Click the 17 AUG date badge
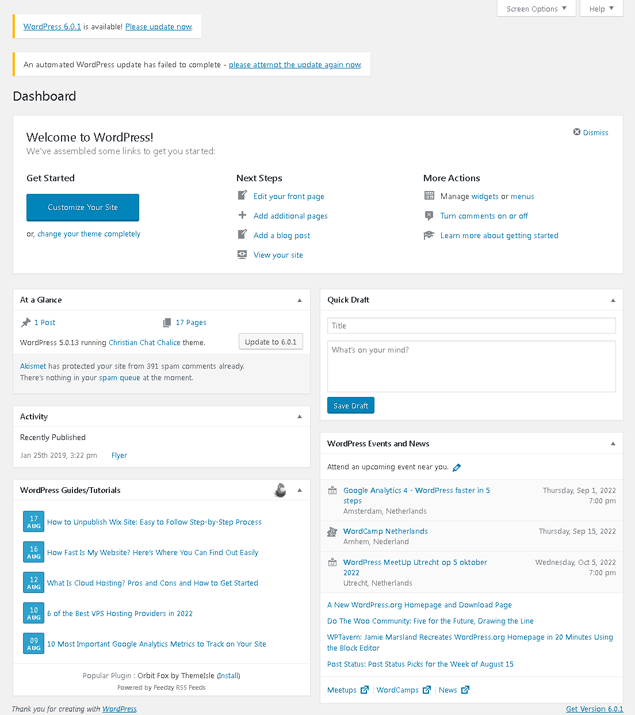The width and height of the screenshot is (635, 715). (34, 522)
